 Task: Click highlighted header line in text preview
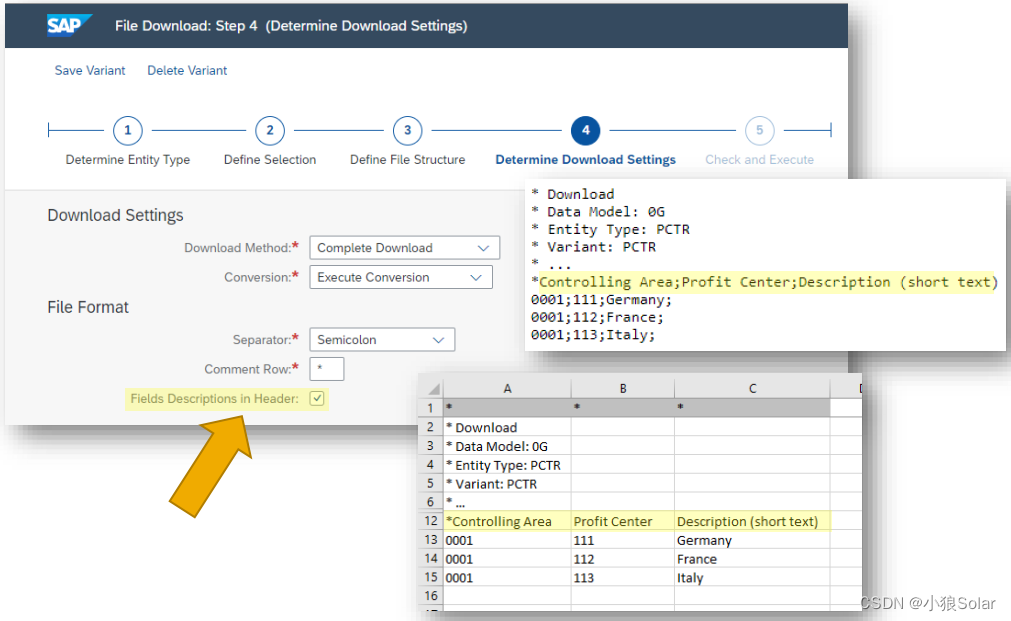click(765, 282)
